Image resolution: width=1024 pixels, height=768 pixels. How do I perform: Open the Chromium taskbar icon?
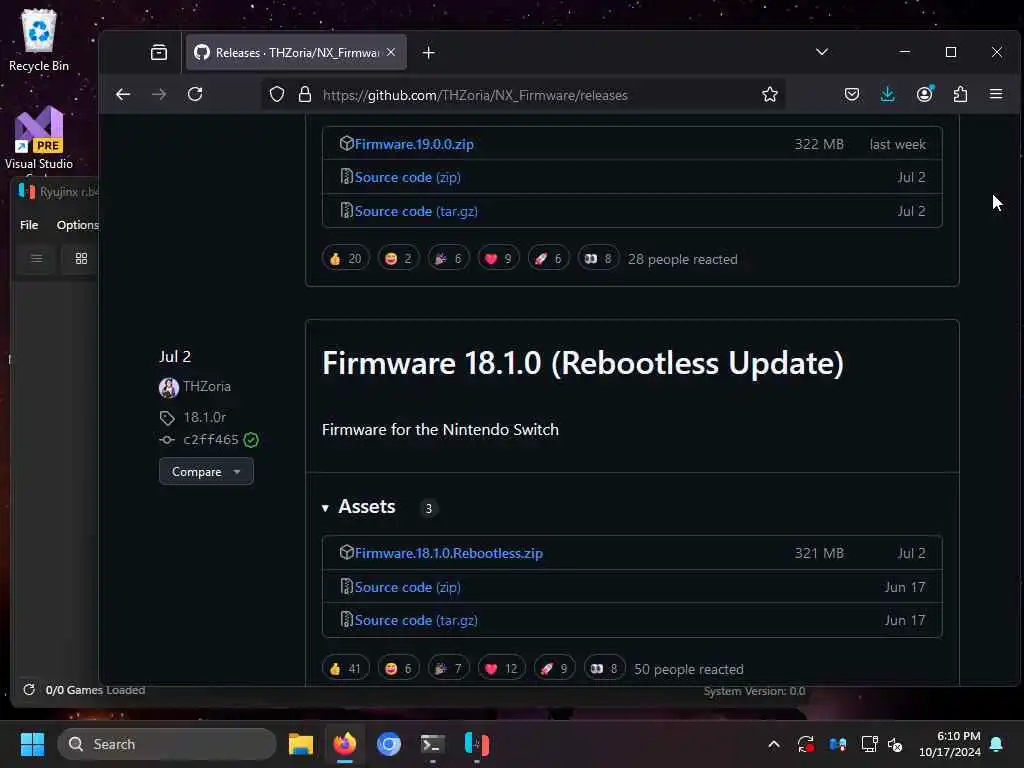(x=389, y=744)
